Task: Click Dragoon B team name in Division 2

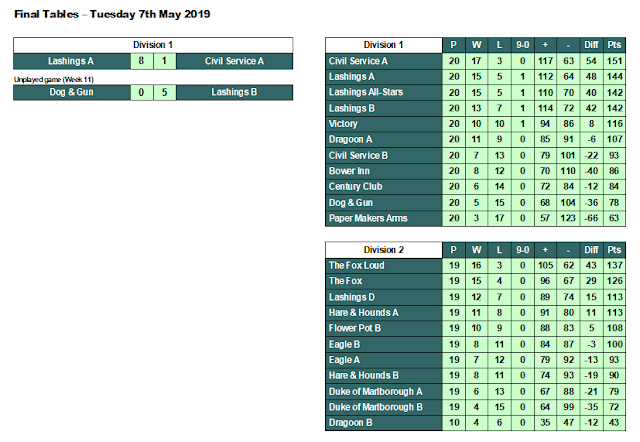Action: click(384, 424)
